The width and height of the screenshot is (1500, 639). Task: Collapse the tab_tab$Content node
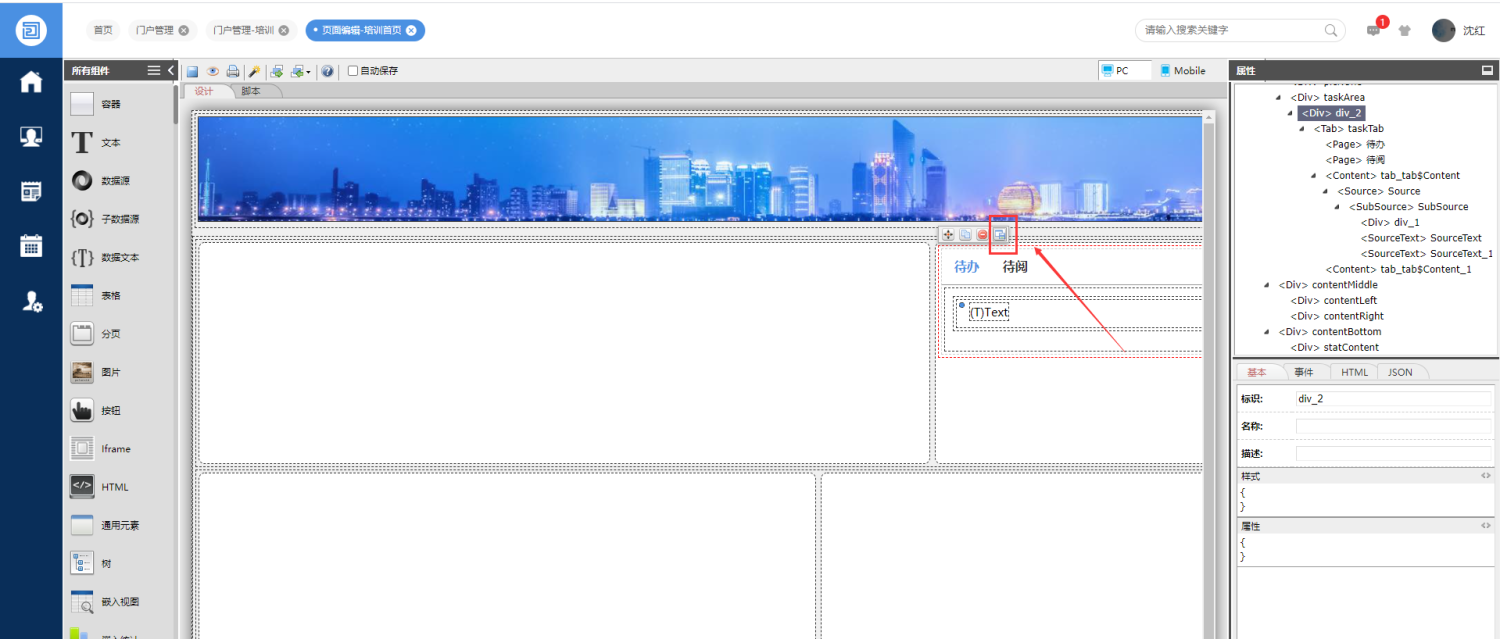point(1314,176)
